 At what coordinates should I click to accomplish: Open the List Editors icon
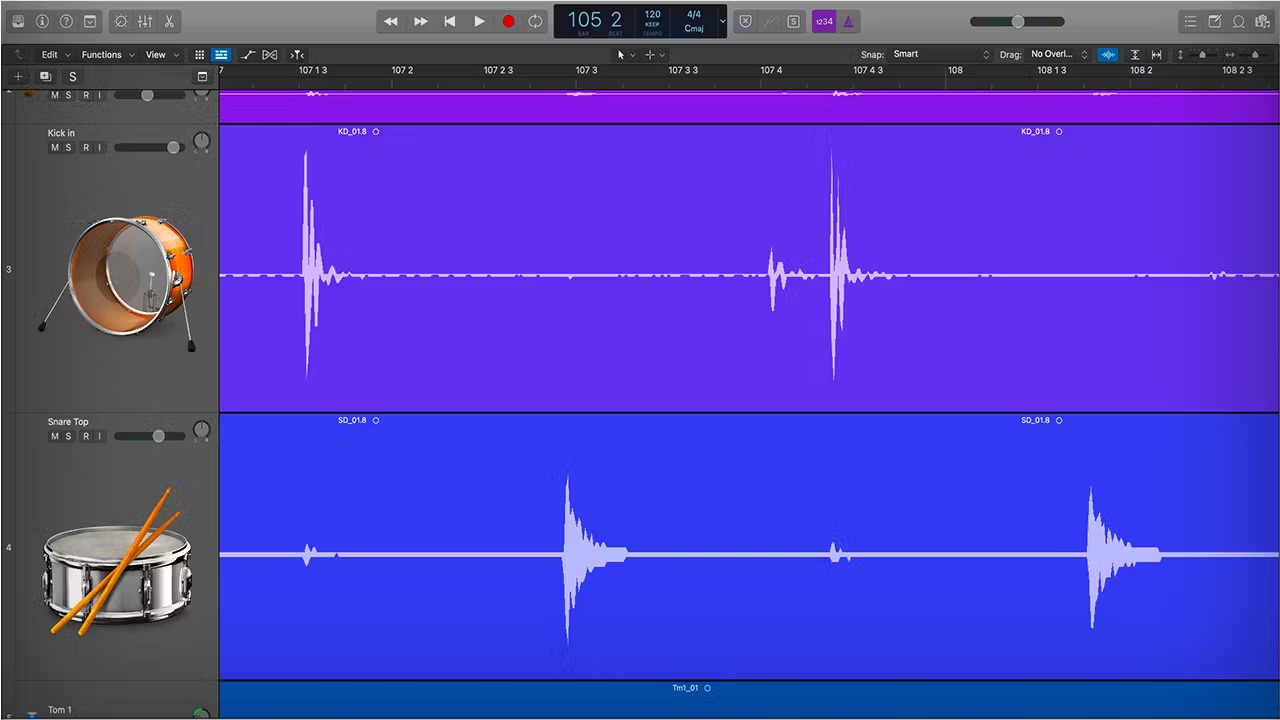1190,21
